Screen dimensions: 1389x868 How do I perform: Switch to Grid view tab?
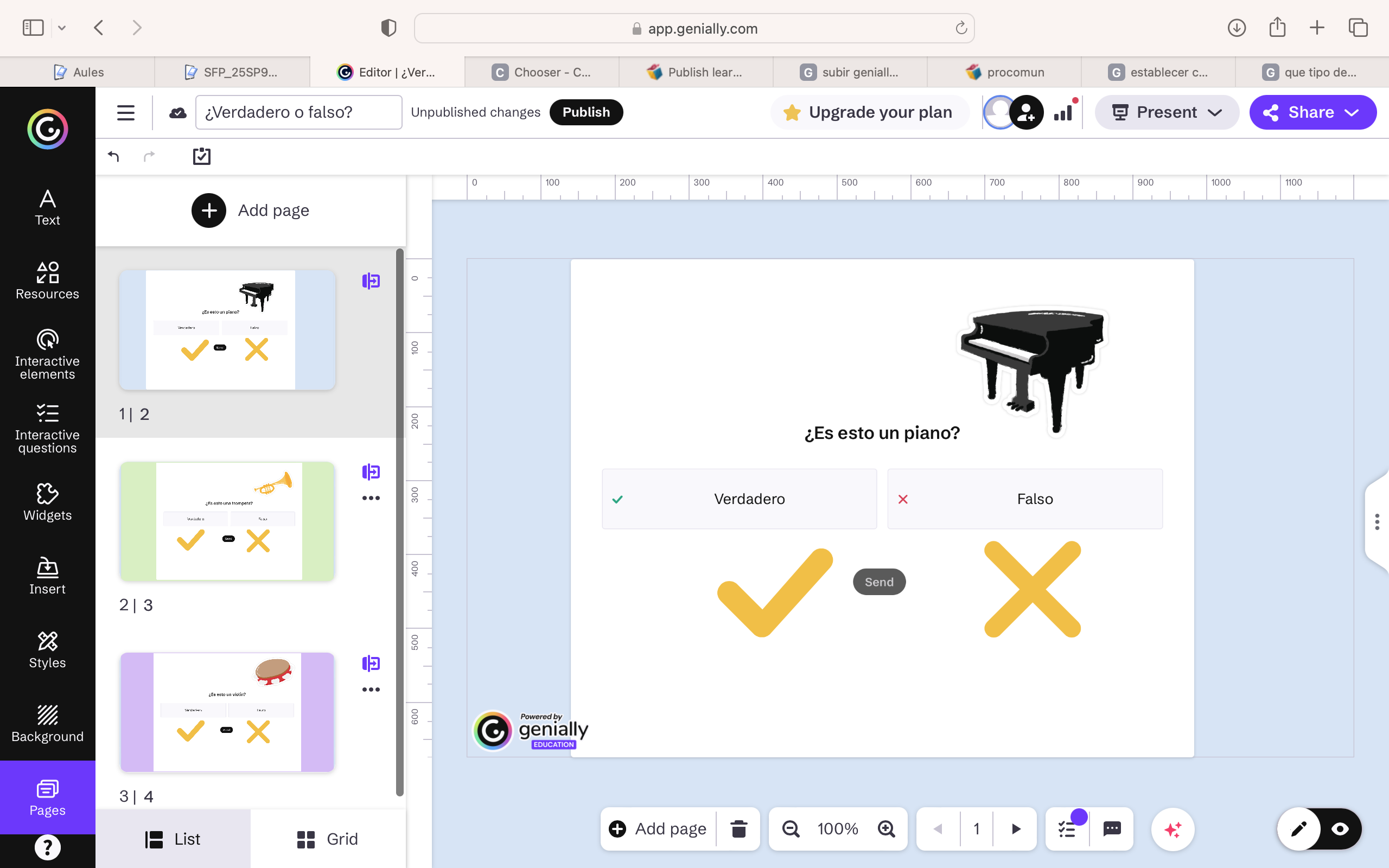328,839
